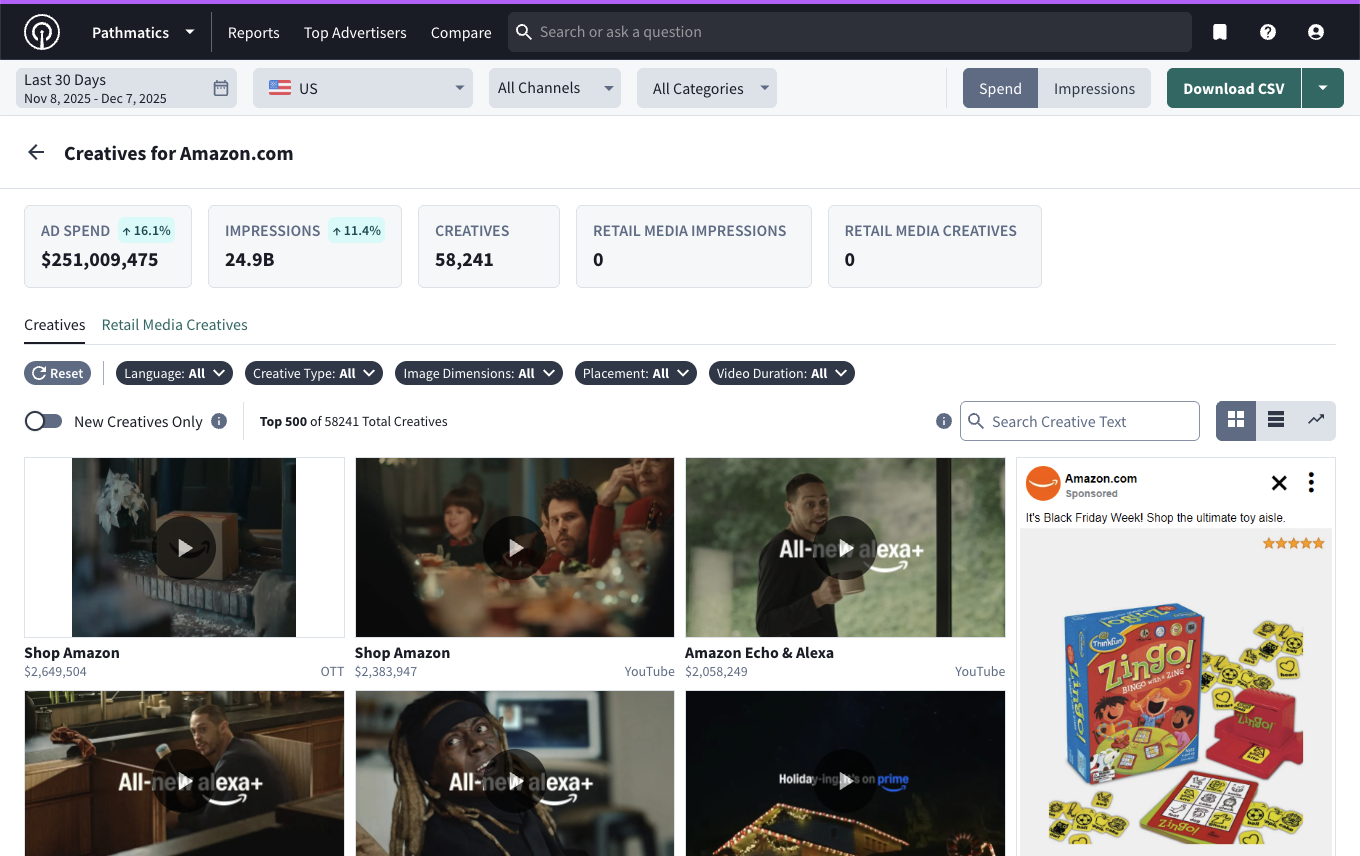Switch to grid view
The height and width of the screenshot is (856, 1360).
tap(1236, 421)
